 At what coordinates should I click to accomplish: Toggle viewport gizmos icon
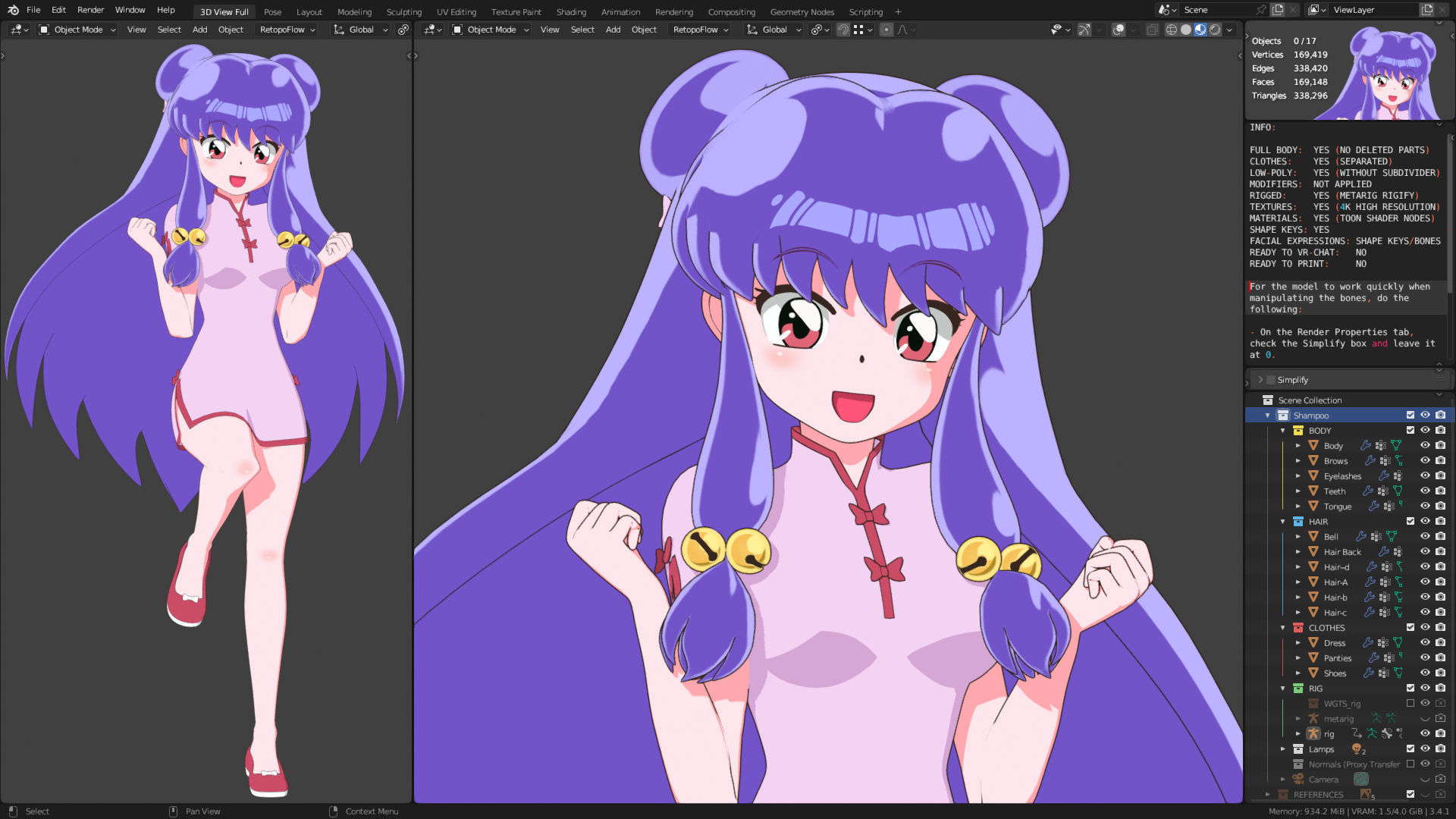(x=1084, y=30)
